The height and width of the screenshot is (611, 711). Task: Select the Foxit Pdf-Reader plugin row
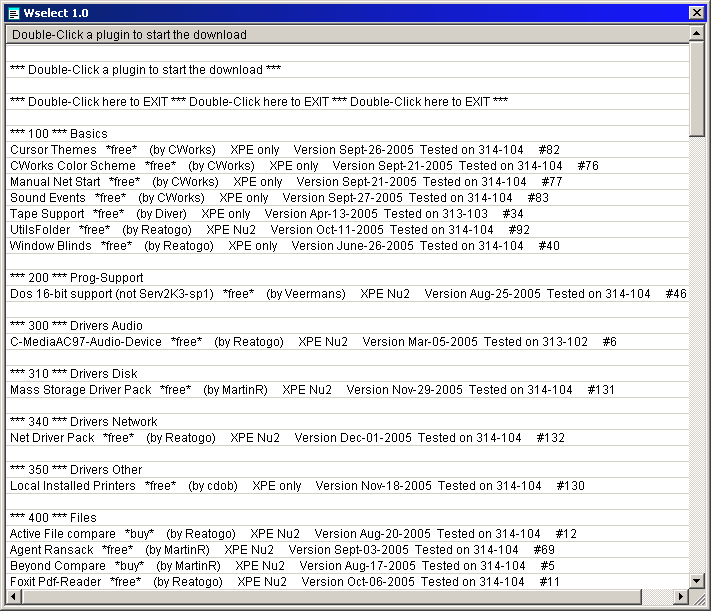(347, 582)
